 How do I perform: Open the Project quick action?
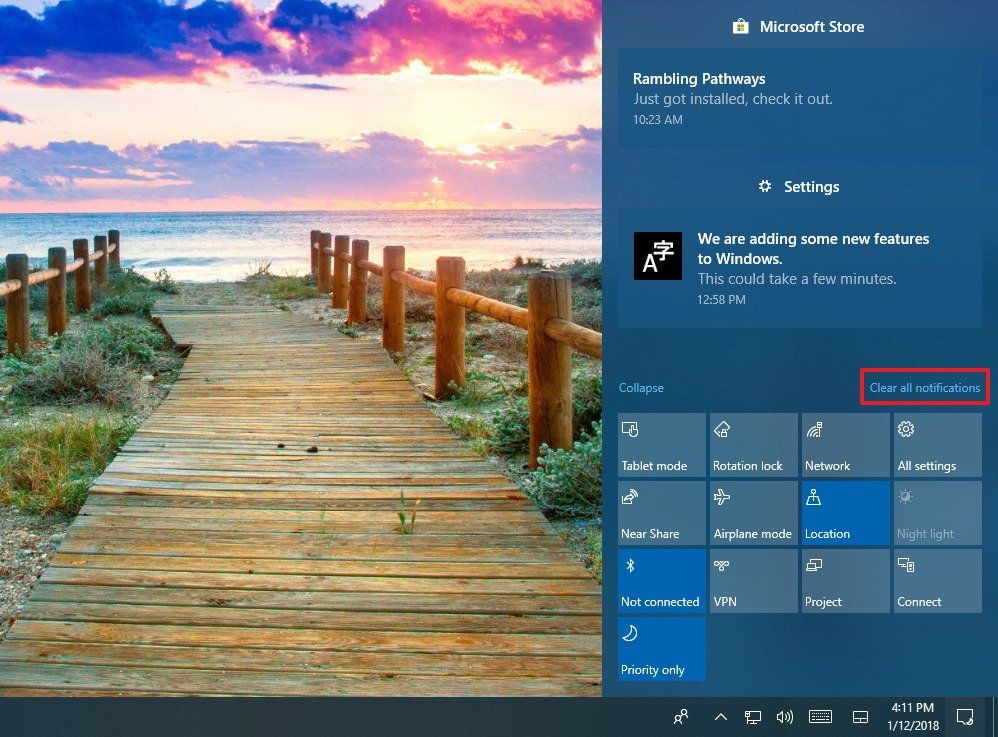pyautogui.click(x=845, y=580)
